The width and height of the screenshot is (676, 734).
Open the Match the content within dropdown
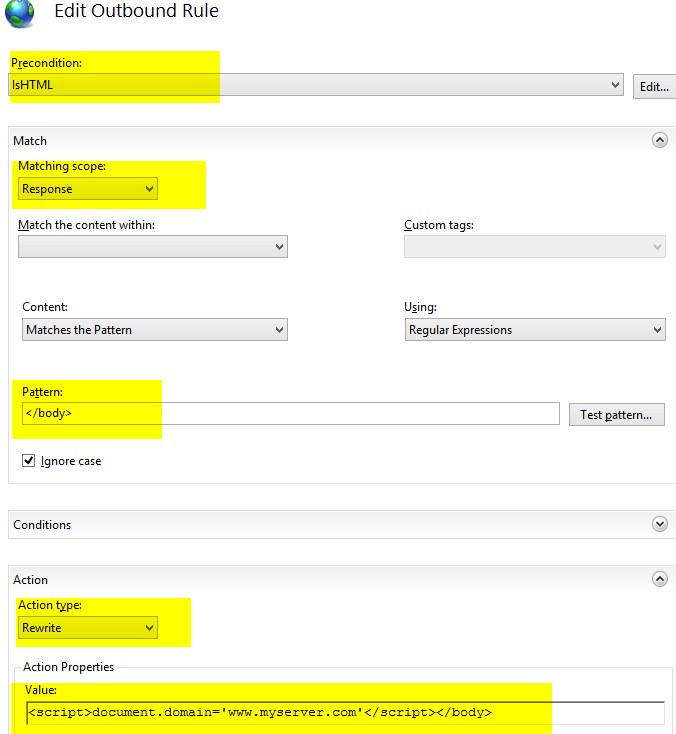click(x=153, y=247)
